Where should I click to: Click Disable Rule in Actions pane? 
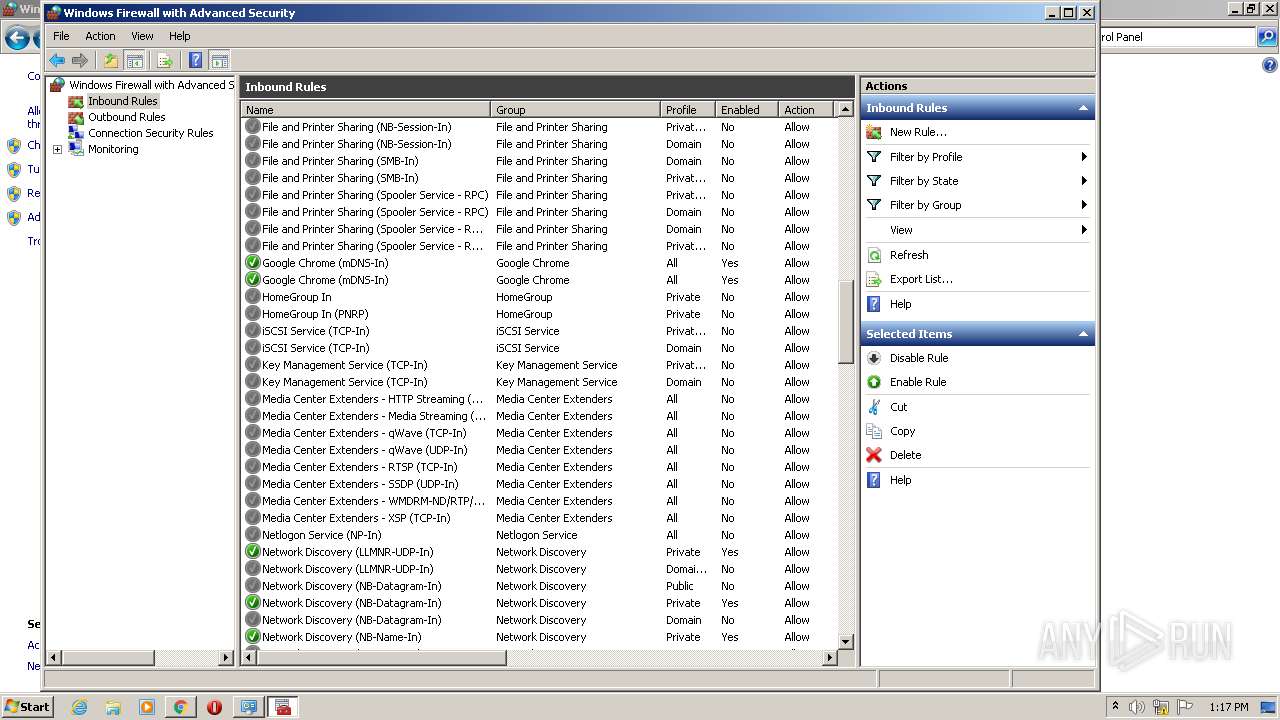(919, 358)
